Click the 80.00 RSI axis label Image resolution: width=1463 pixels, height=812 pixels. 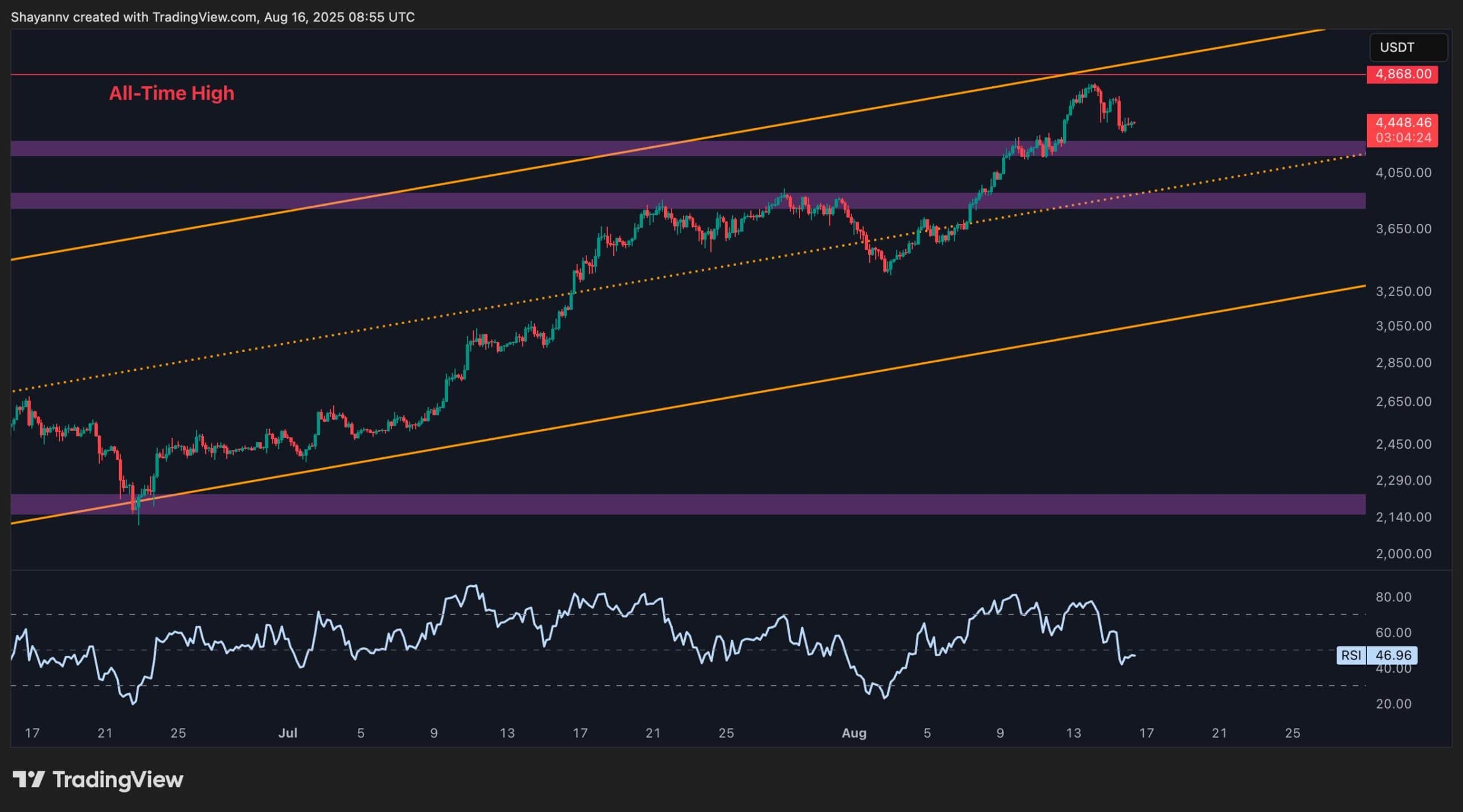pos(1393,597)
